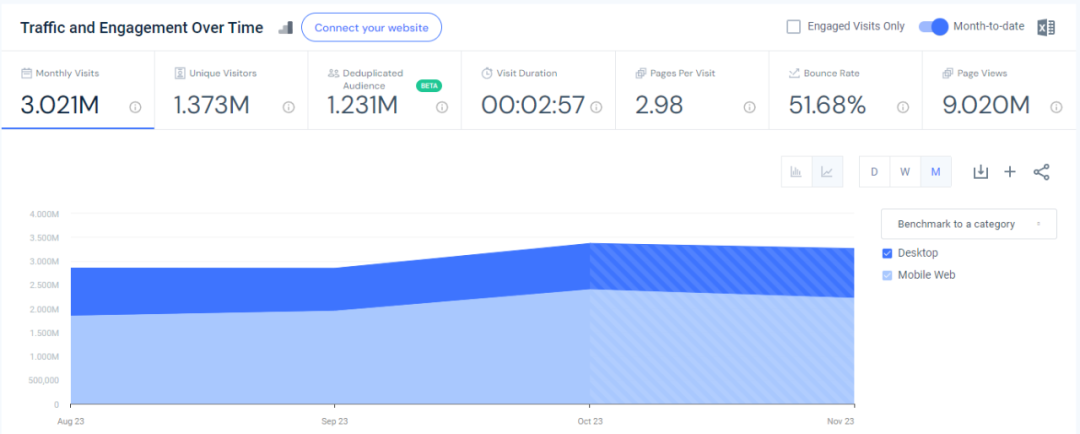Select the Unique Visitors metric tab
Screen dimensions: 1080x434
(x=231, y=91)
